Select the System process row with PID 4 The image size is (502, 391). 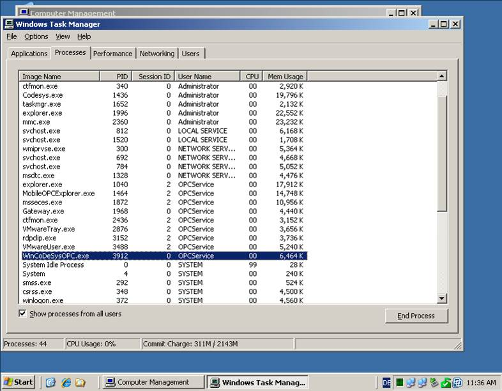point(163,274)
